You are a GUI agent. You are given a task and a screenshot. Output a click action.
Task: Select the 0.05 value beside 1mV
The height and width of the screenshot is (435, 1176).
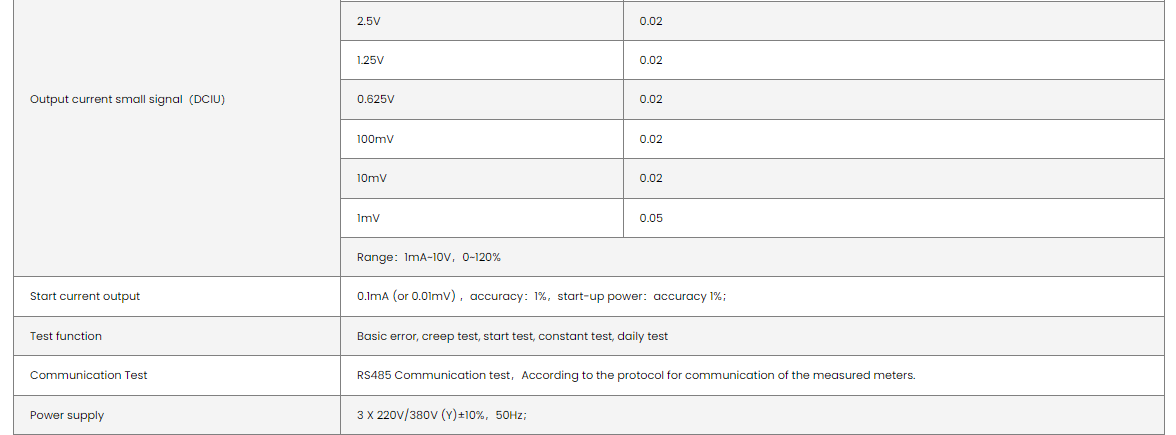coord(651,218)
